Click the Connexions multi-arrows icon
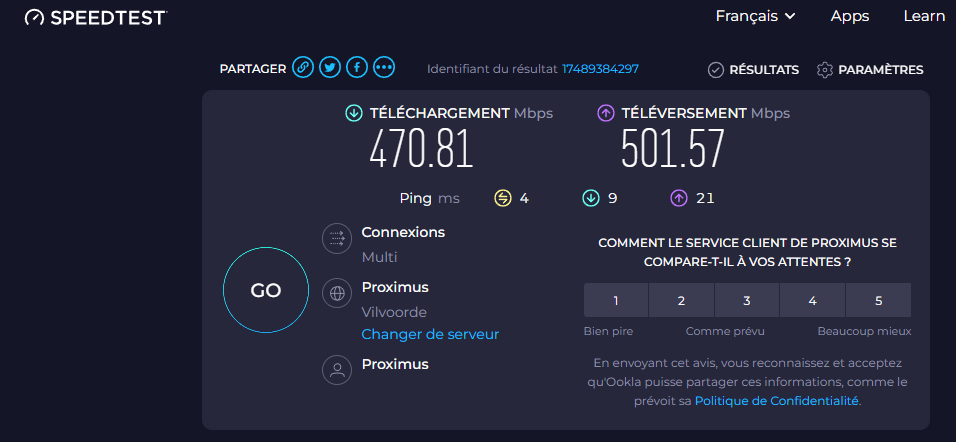The width and height of the screenshot is (956, 442). point(337,239)
